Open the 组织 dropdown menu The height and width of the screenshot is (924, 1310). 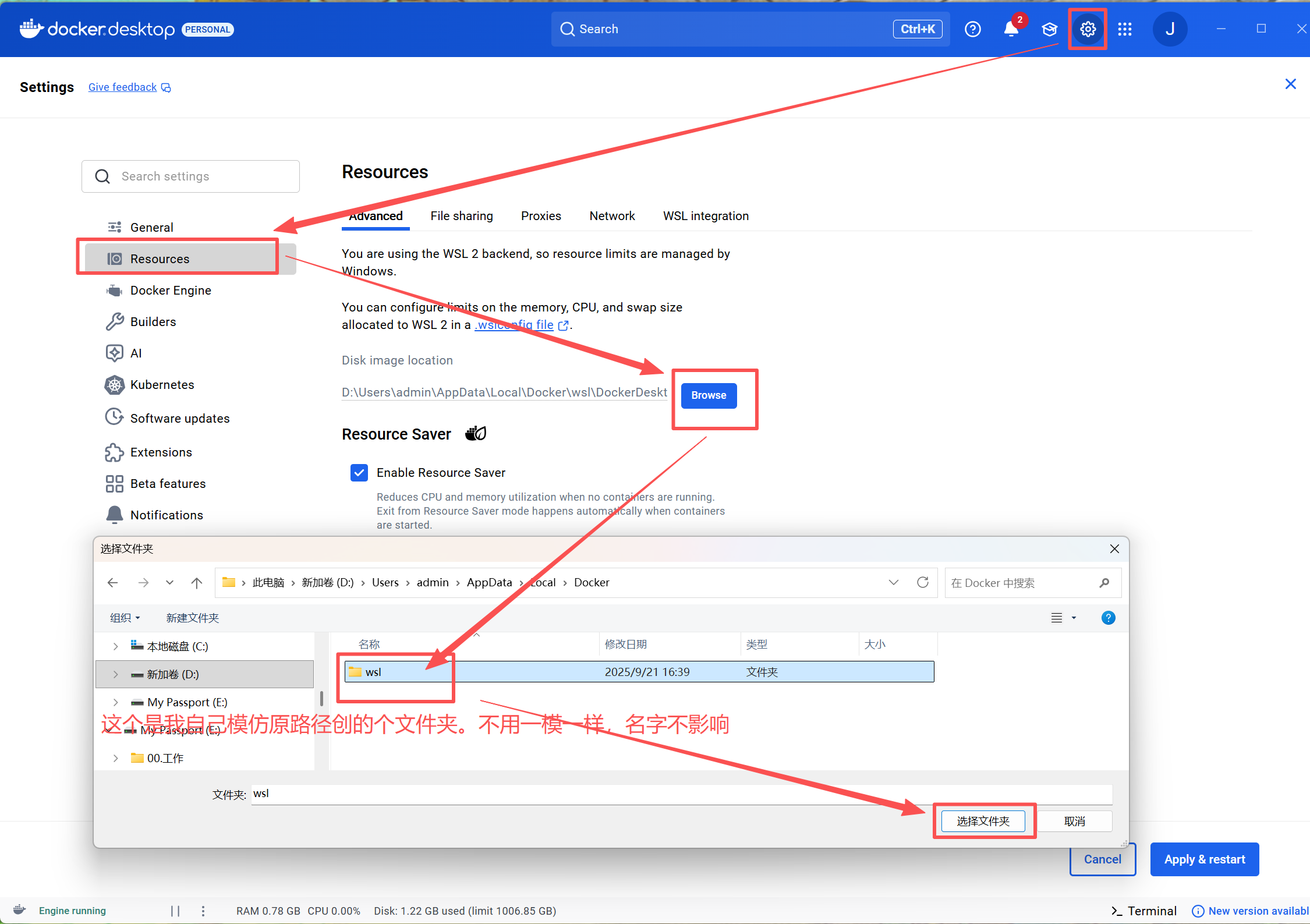click(x=125, y=618)
